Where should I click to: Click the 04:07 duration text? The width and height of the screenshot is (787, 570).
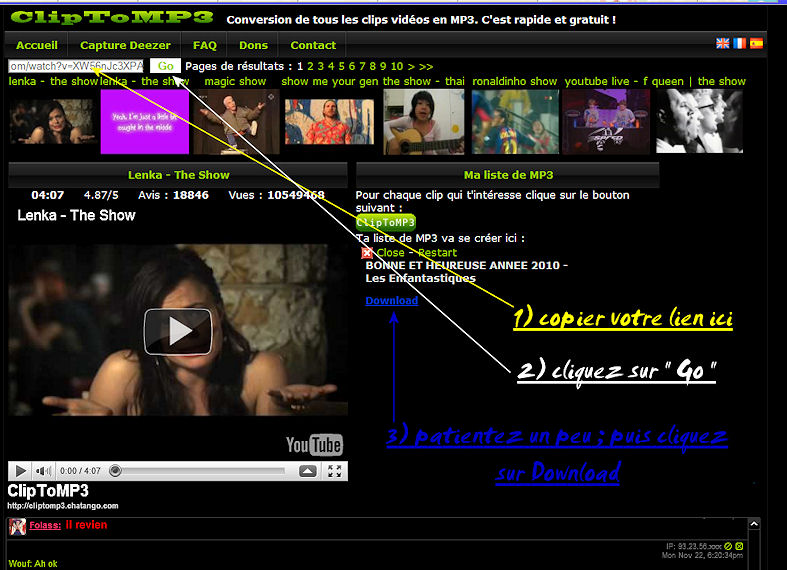point(48,195)
